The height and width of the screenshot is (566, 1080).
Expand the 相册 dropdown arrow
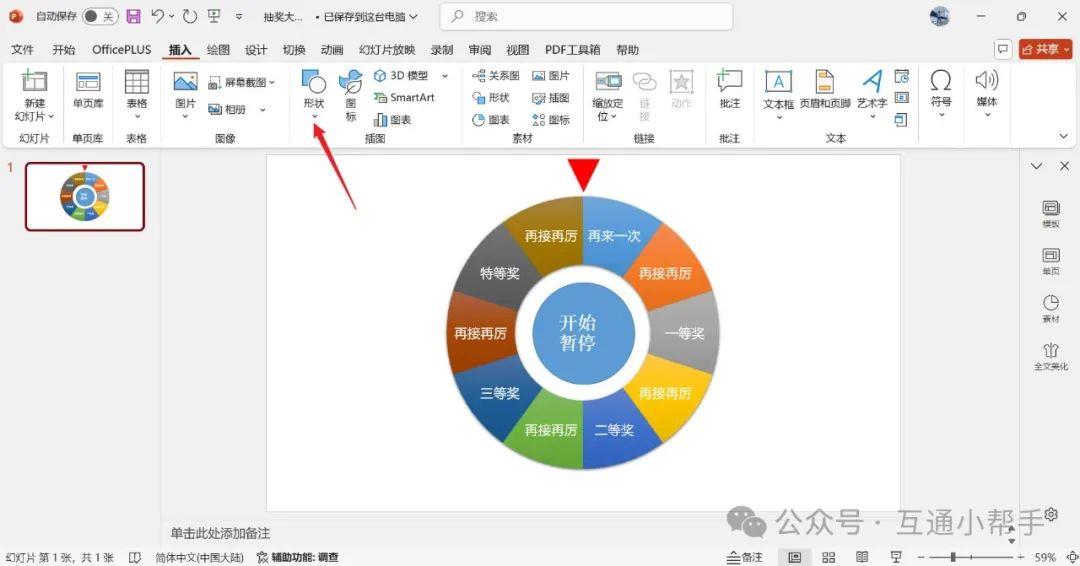pyautogui.click(x=262, y=109)
